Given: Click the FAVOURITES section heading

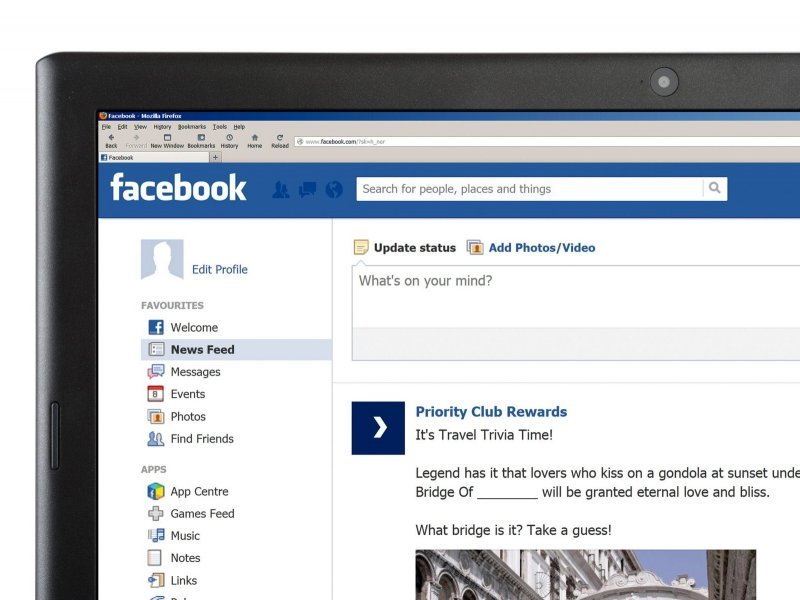Looking at the screenshot, I should coord(172,306).
